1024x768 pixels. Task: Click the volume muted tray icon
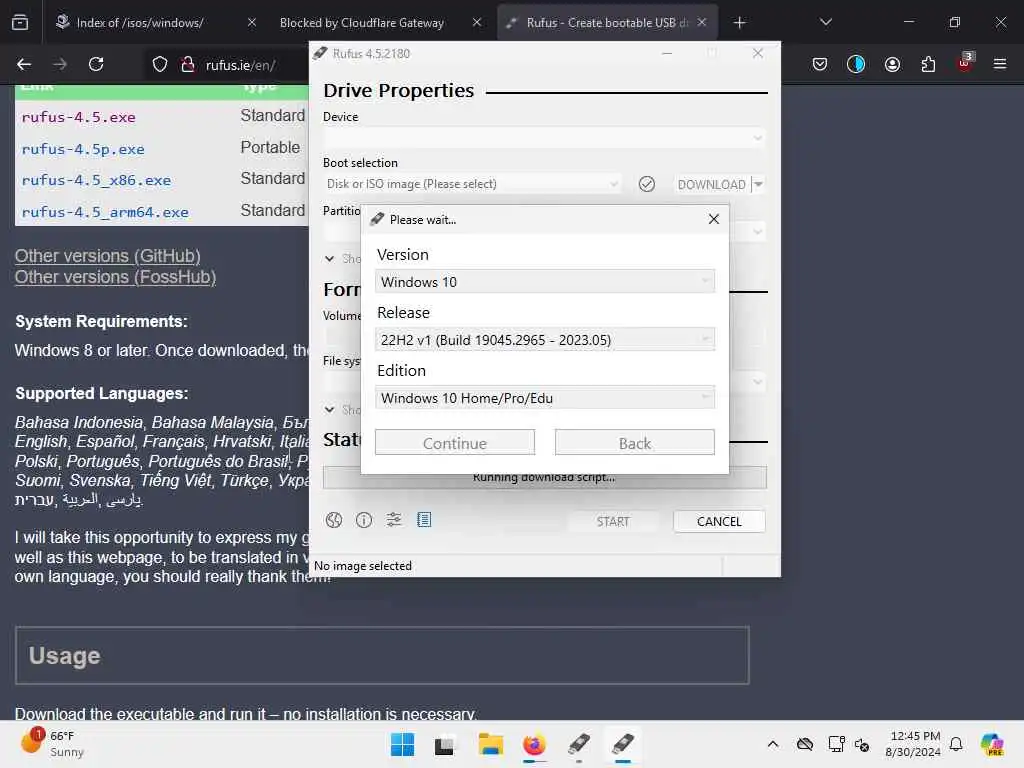(x=862, y=744)
